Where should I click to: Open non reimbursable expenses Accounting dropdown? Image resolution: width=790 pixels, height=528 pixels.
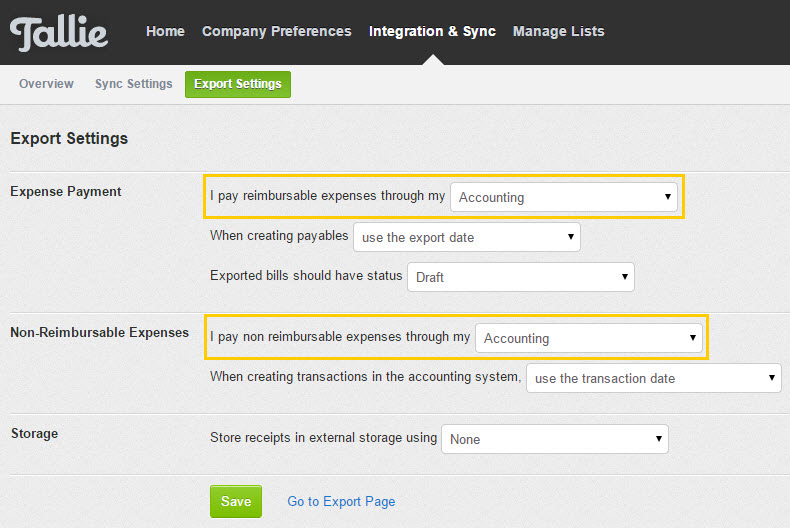pos(589,338)
